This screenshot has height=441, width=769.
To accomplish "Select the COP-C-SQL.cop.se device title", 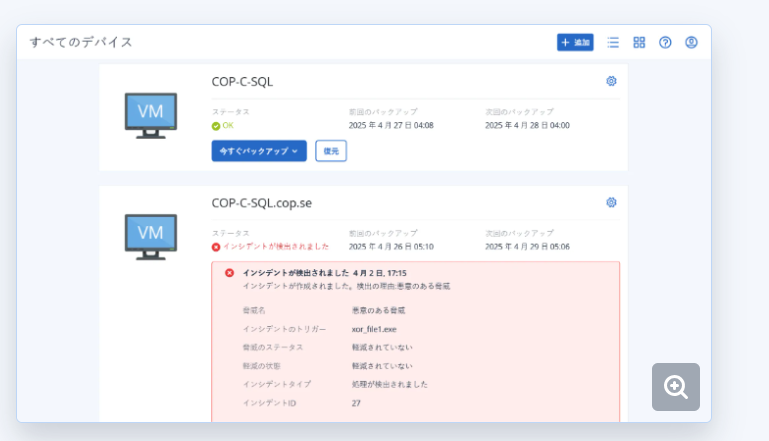I will [261, 202].
